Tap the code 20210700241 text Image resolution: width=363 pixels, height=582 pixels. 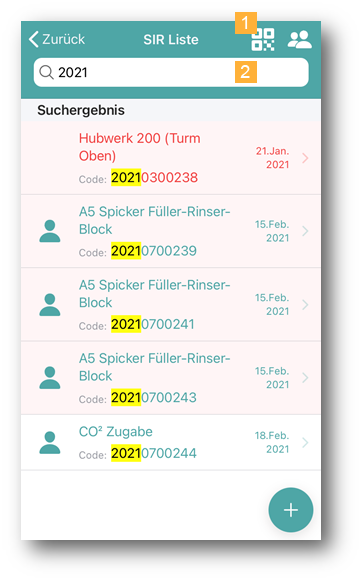[153, 324]
